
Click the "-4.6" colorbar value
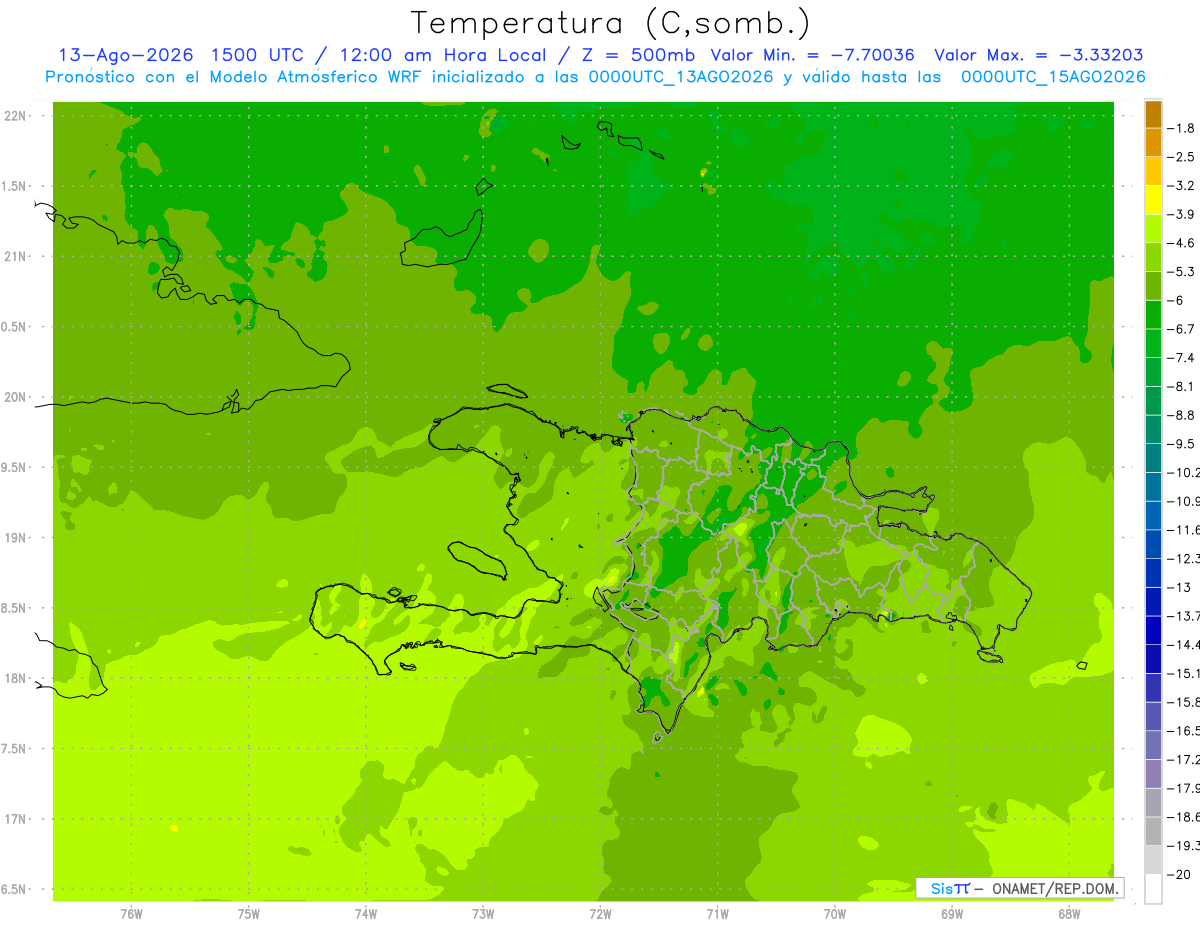(x=1182, y=243)
